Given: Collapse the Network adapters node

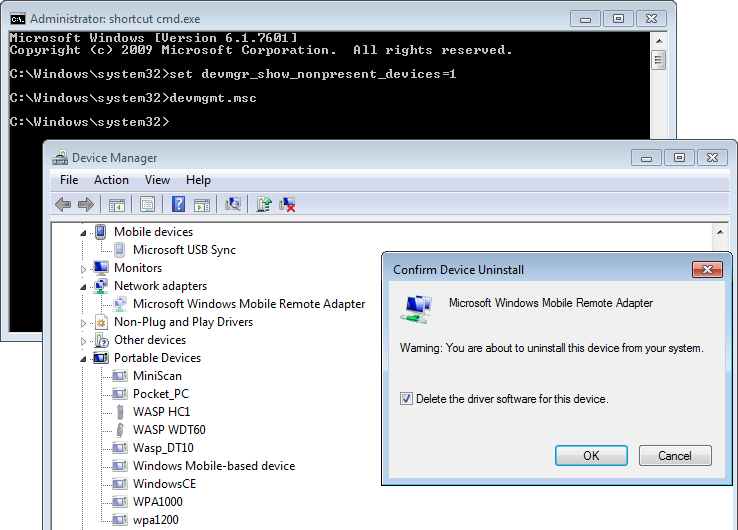Looking at the screenshot, I should tap(83, 287).
